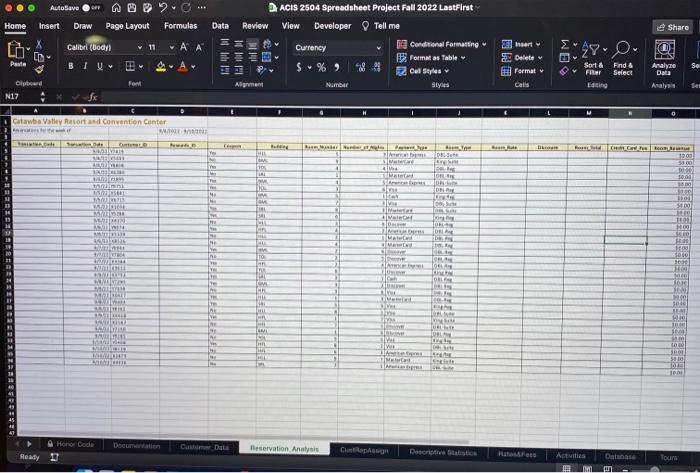This screenshot has width=700, height=473.
Task: Open the Formulas ribbon tab
Action: [180, 26]
